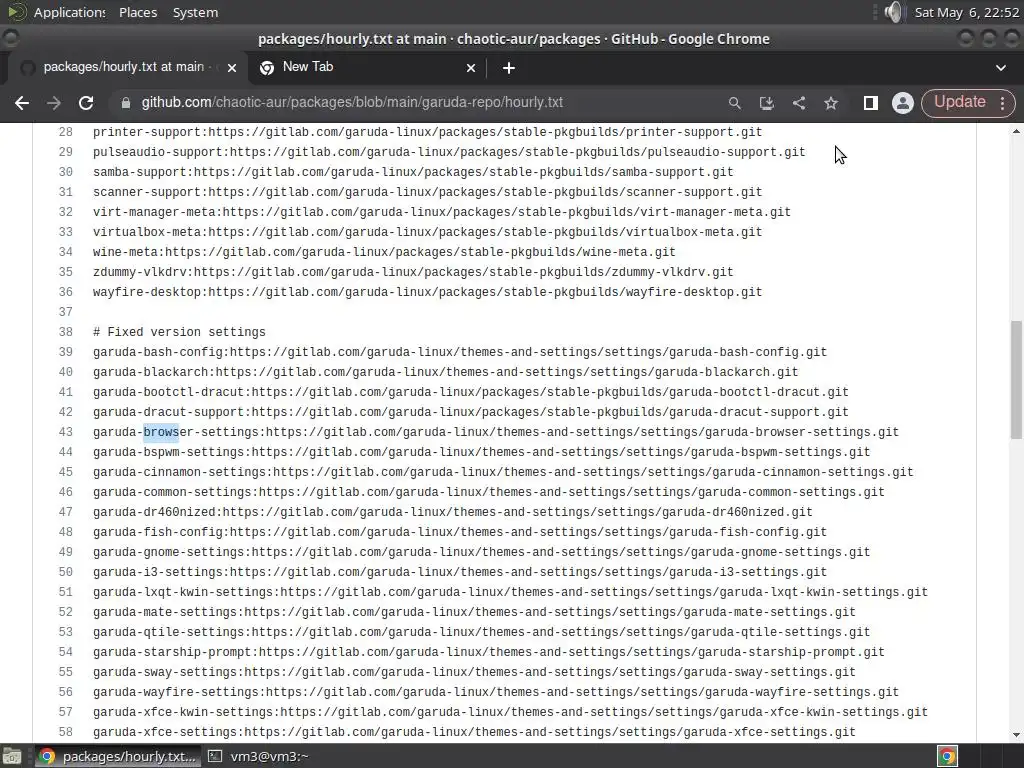Close the packages/hourly.txt tab
Viewport: 1024px width, 768px height.
tap(232, 68)
